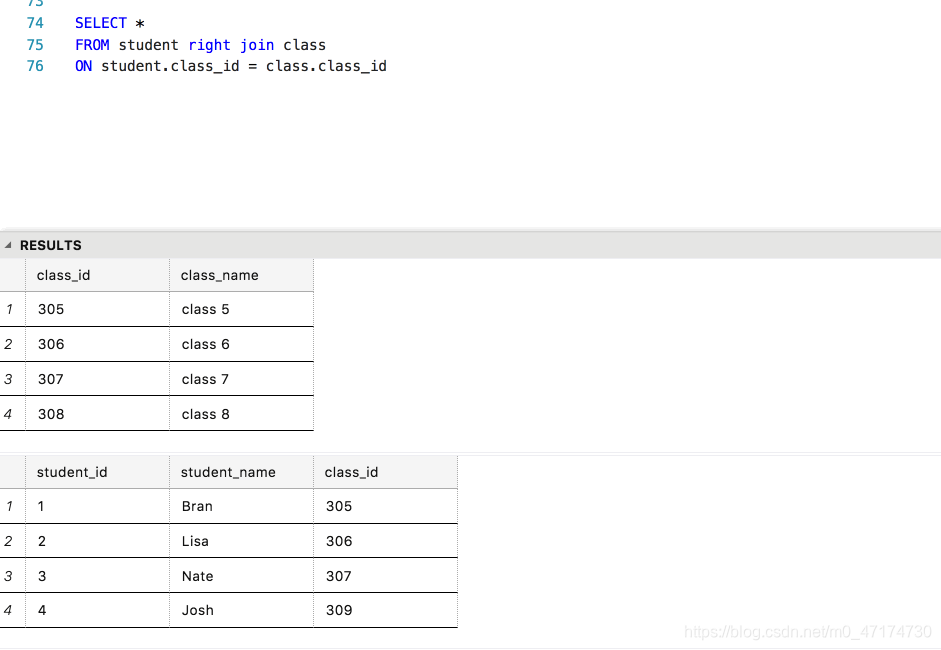Click cell 308 in class table
The image size is (941, 650).
click(98, 414)
